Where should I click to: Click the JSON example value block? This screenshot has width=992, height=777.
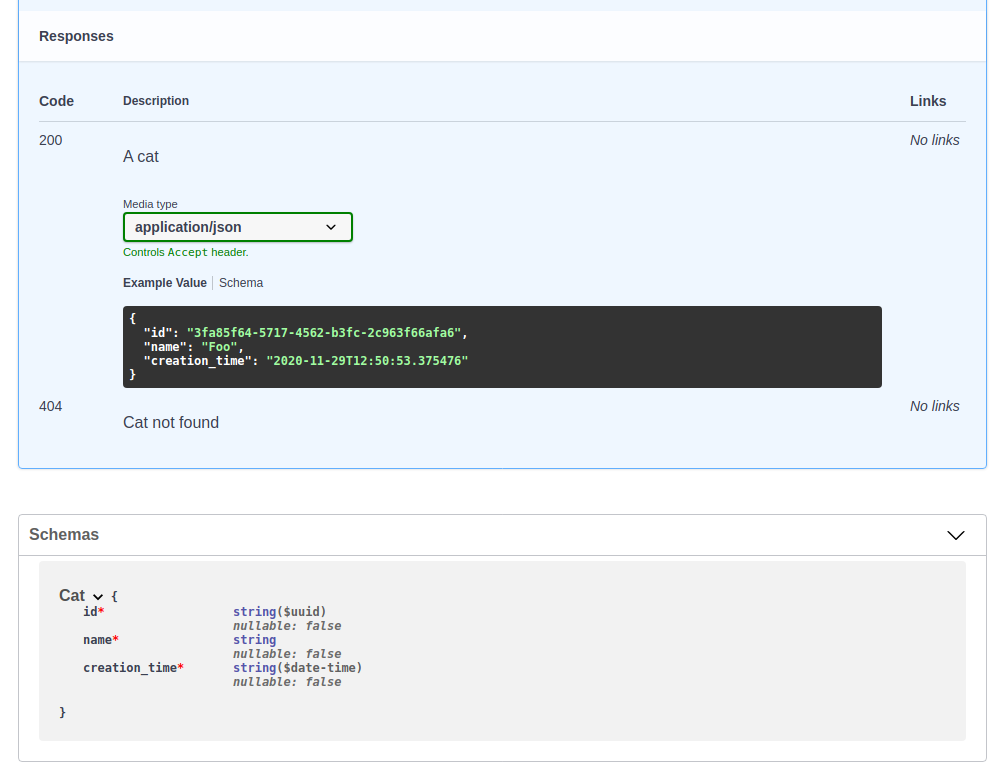pos(500,346)
